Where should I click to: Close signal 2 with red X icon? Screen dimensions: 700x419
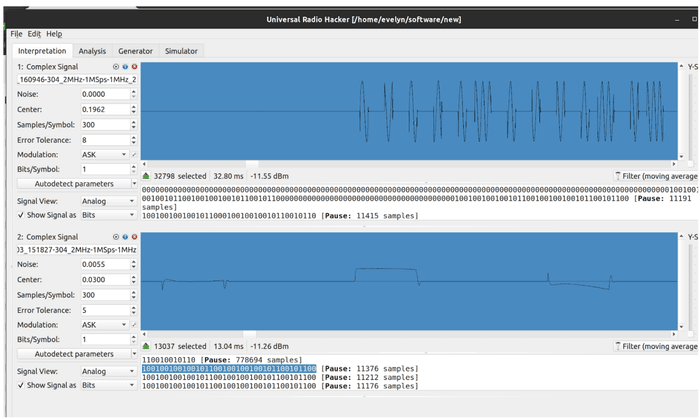tap(134, 238)
